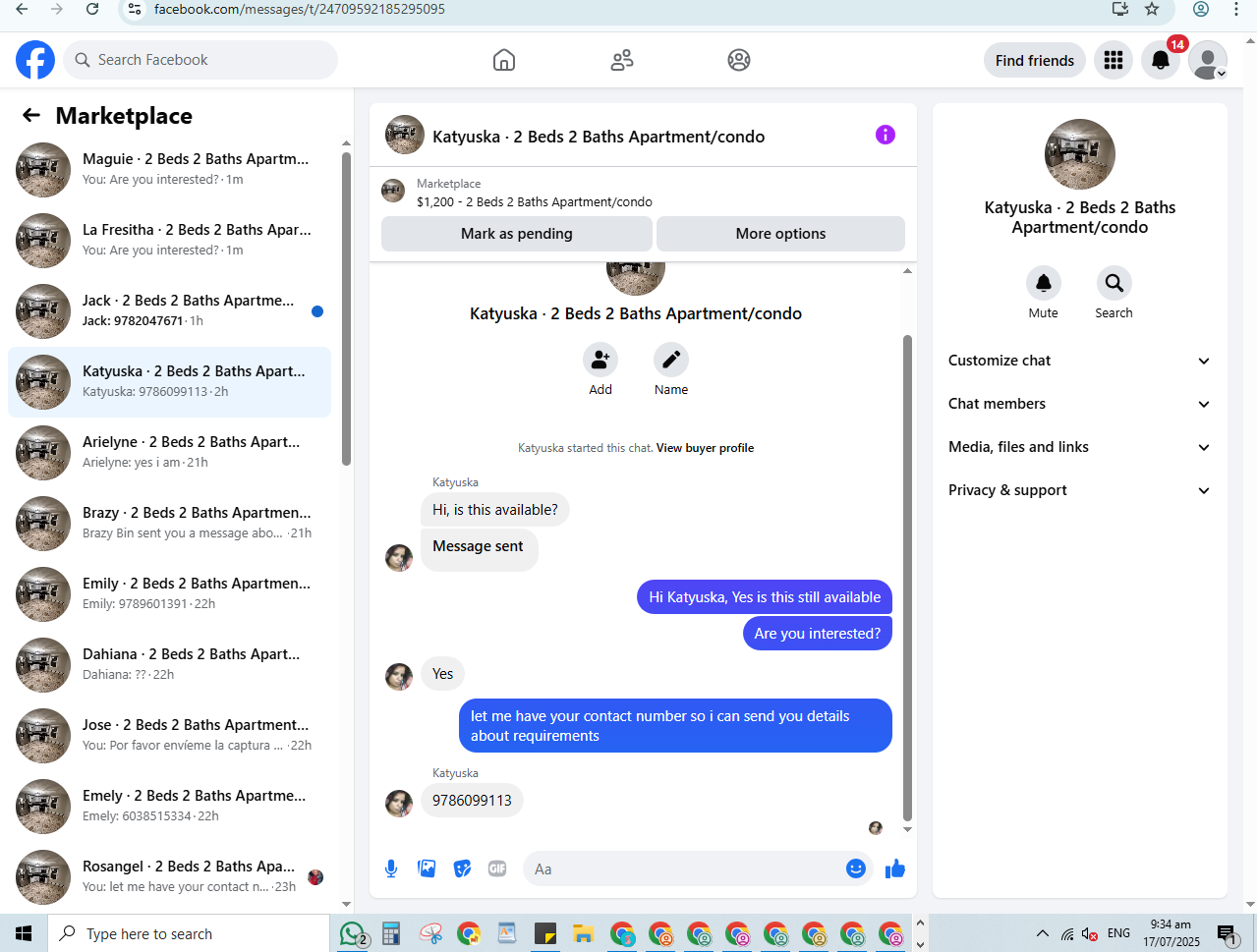Open unread Jack conversation
The width and height of the screenshot is (1257, 952).
pyautogui.click(x=169, y=311)
